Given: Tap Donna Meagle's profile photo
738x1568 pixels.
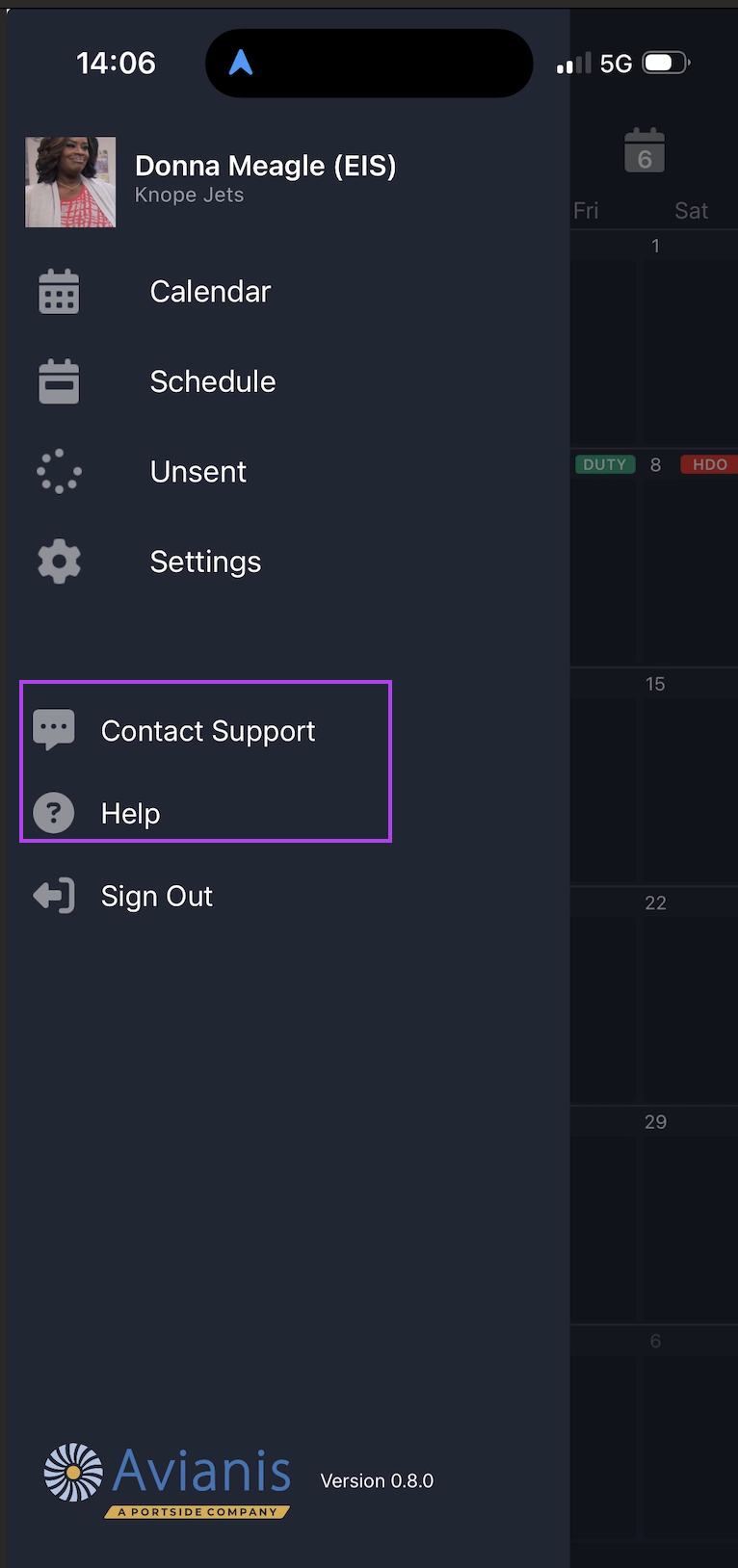Looking at the screenshot, I should click(x=70, y=182).
